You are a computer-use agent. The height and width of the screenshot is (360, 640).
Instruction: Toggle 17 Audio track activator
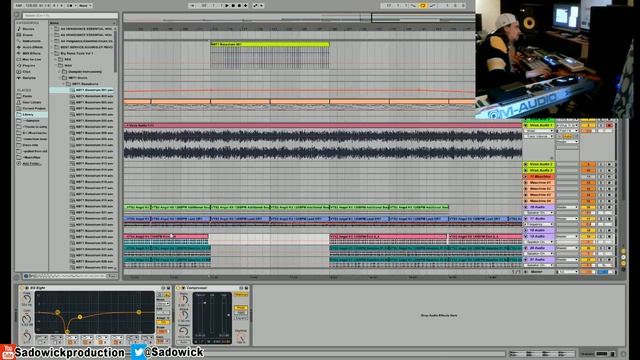(x=588, y=219)
